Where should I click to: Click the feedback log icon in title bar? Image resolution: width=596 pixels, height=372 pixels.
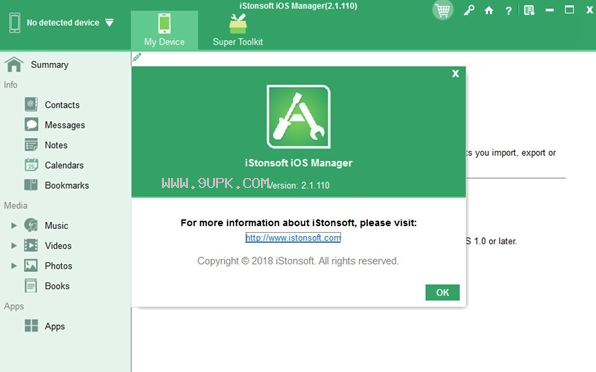point(529,10)
